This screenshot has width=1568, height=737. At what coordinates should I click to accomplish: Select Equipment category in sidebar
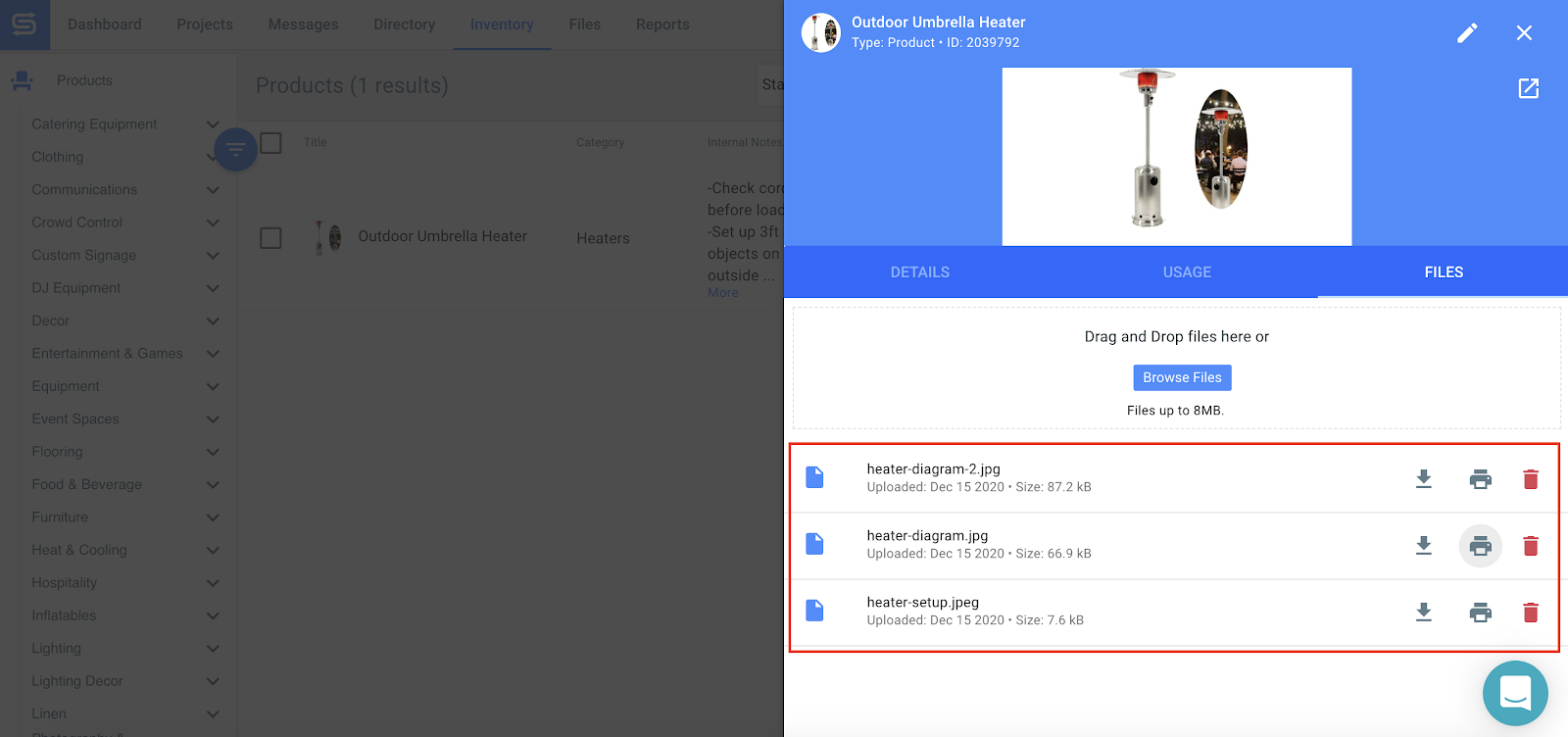66,386
